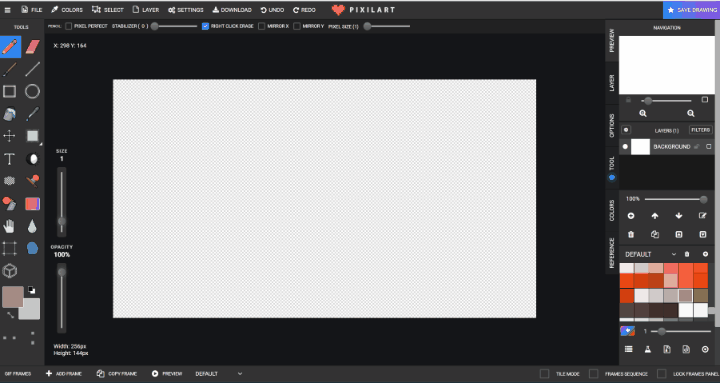
Task: Select the Pencil tool
Action: click(x=10, y=47)
